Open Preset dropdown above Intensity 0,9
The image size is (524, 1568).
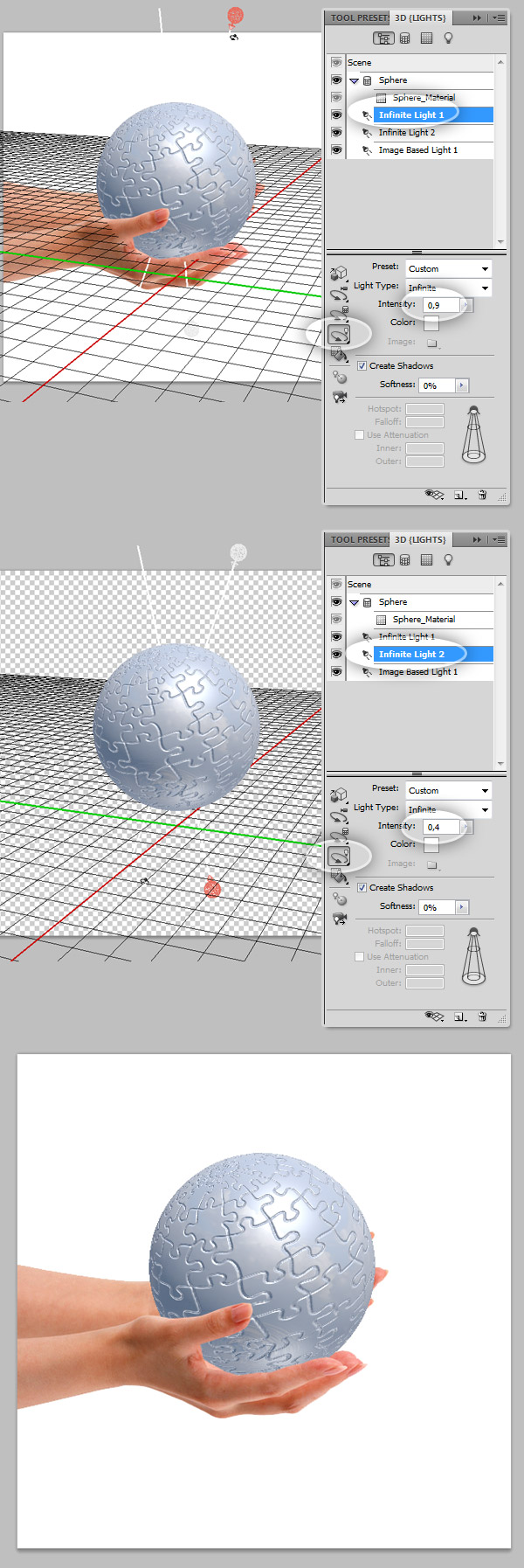click(x=448, y=269)
